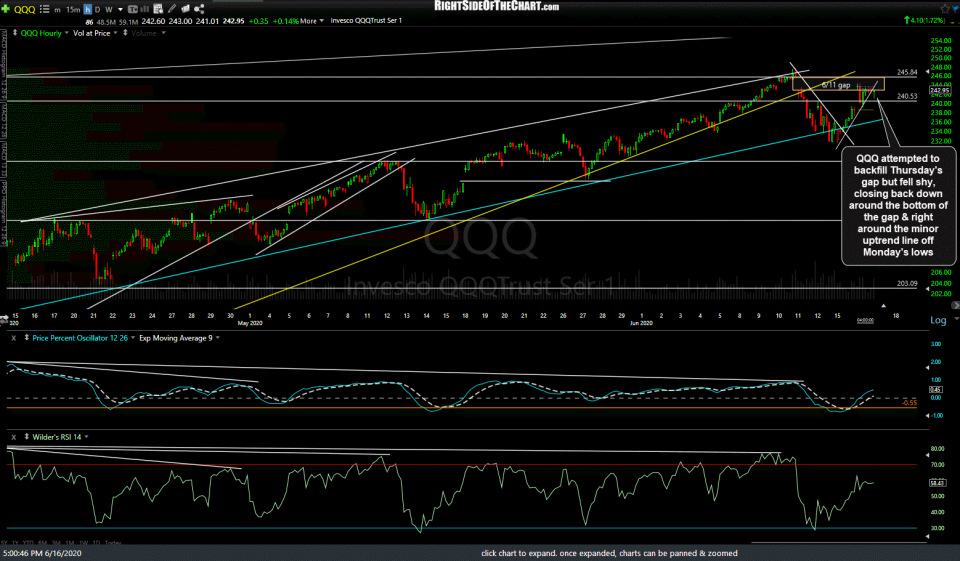The width and height of the screenshot is (960, 561).
Task: Click the small up triangle above time axis
Action: pyautogui.click(x=883, y=305)
